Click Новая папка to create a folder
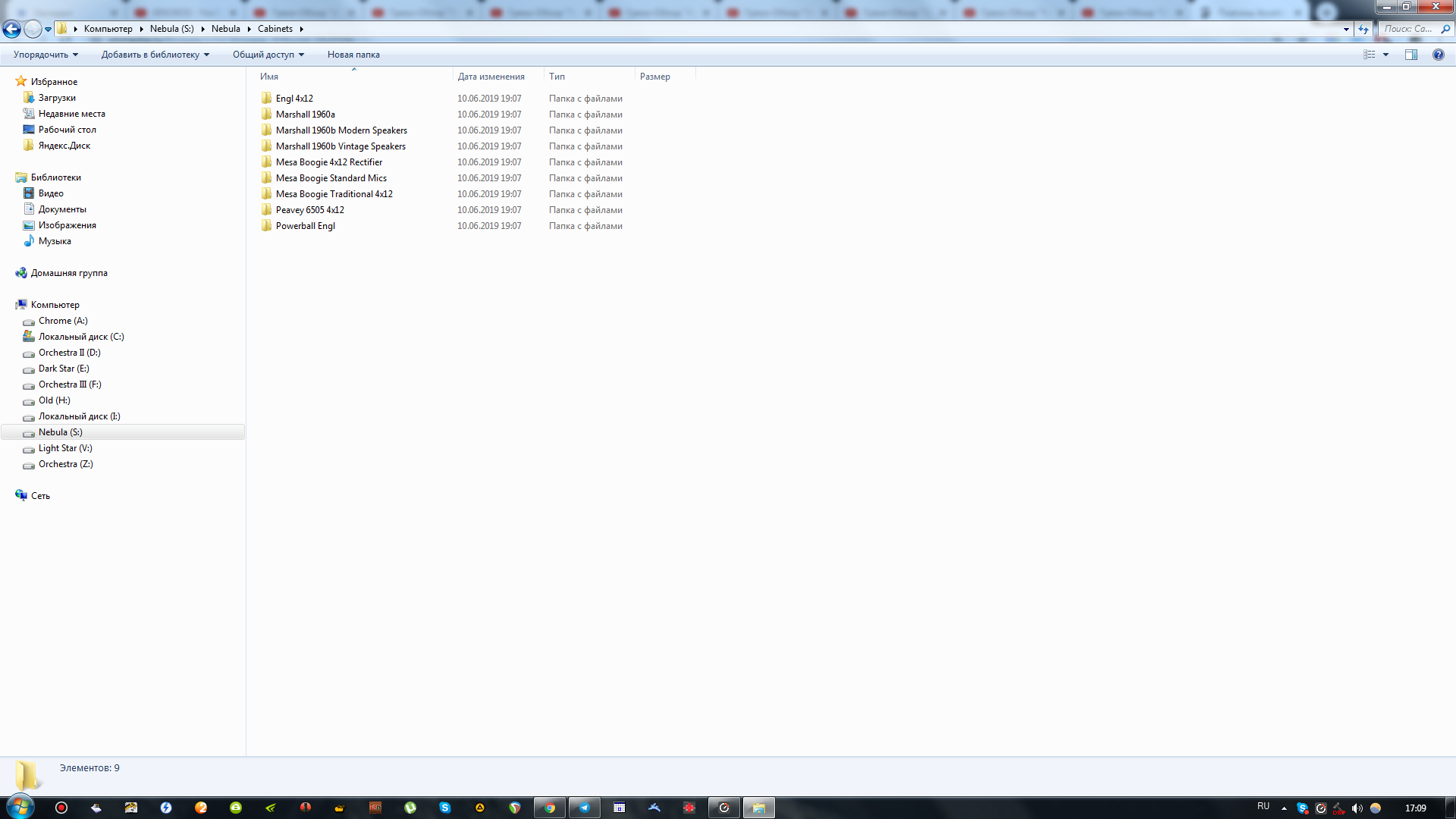Image resolution: width=1456 pixels, height=819 pixels. (353, 55)
